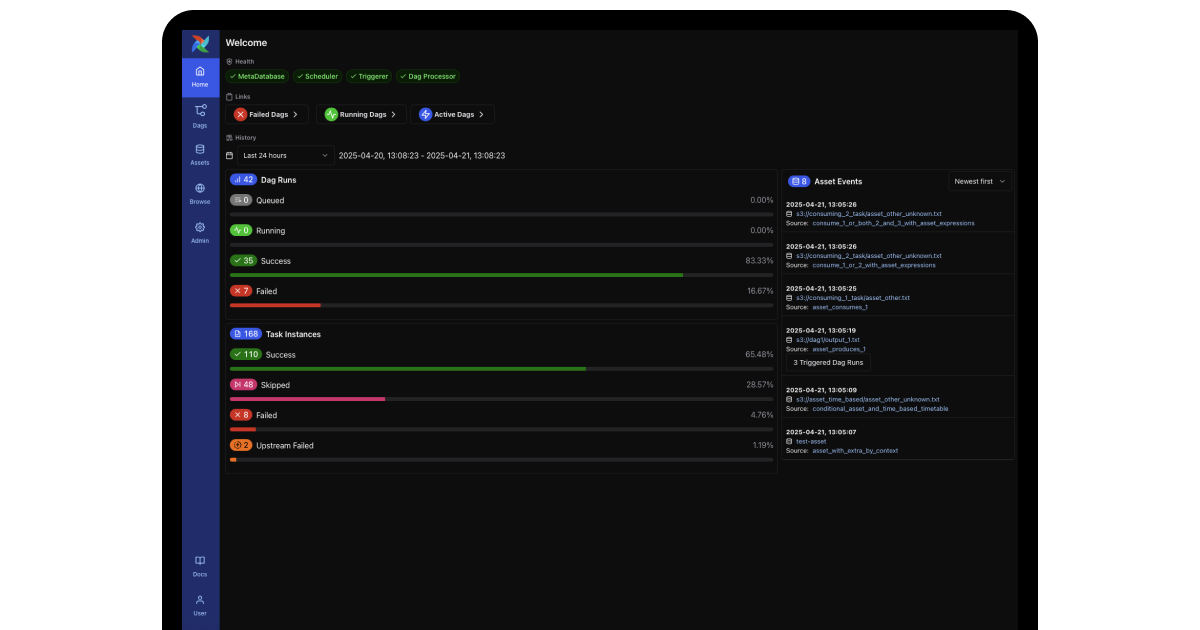Open the Browse sidebar menu
Viewport: 1200px width, 630px height.
[x=200, y=194]
